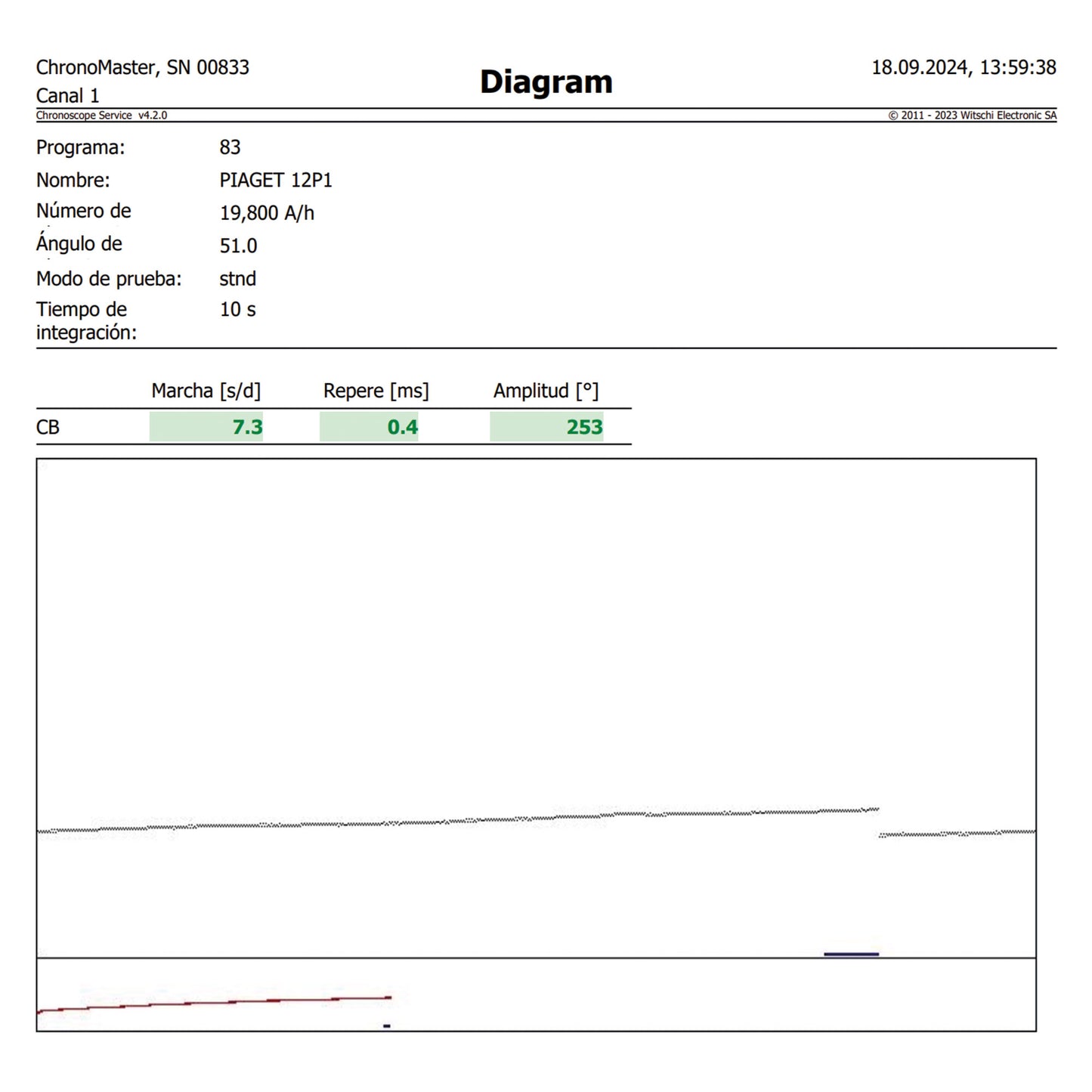The image size is (1092, 1092).
Task: Click the Marcha [s/d] column header
Action: pyautogui.click(x=206, y=391)
